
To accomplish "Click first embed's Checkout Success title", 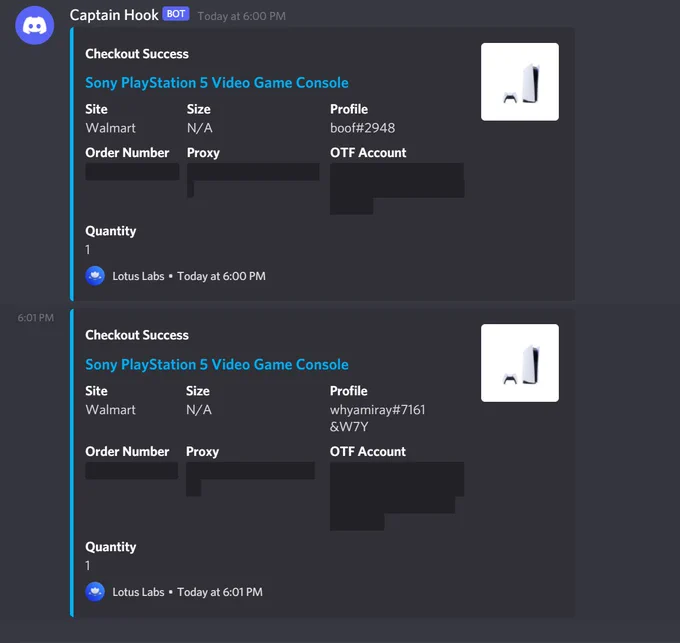I will tap(137, 54).
